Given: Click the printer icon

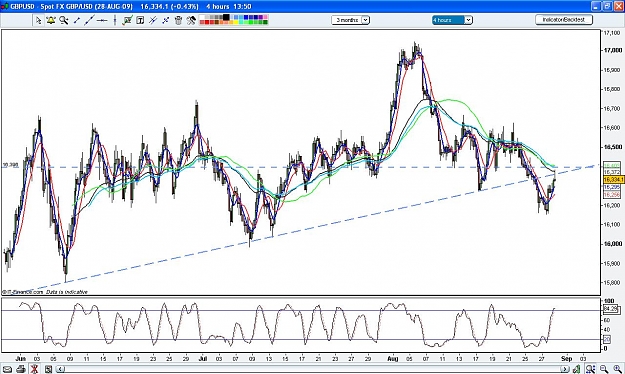Looking at the screenshot, I should [21, 369].
